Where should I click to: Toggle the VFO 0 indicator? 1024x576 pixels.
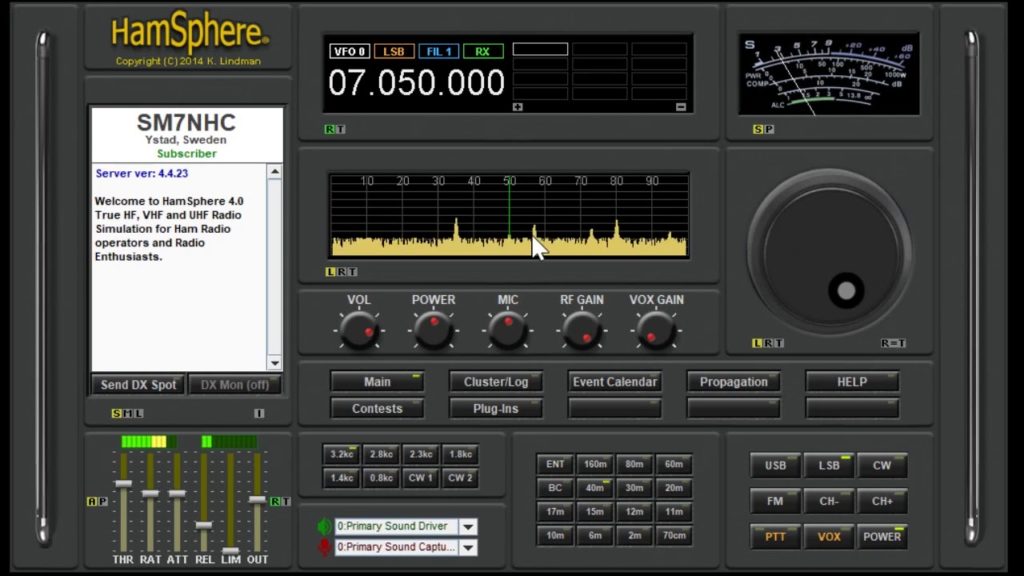pos(349,52)
